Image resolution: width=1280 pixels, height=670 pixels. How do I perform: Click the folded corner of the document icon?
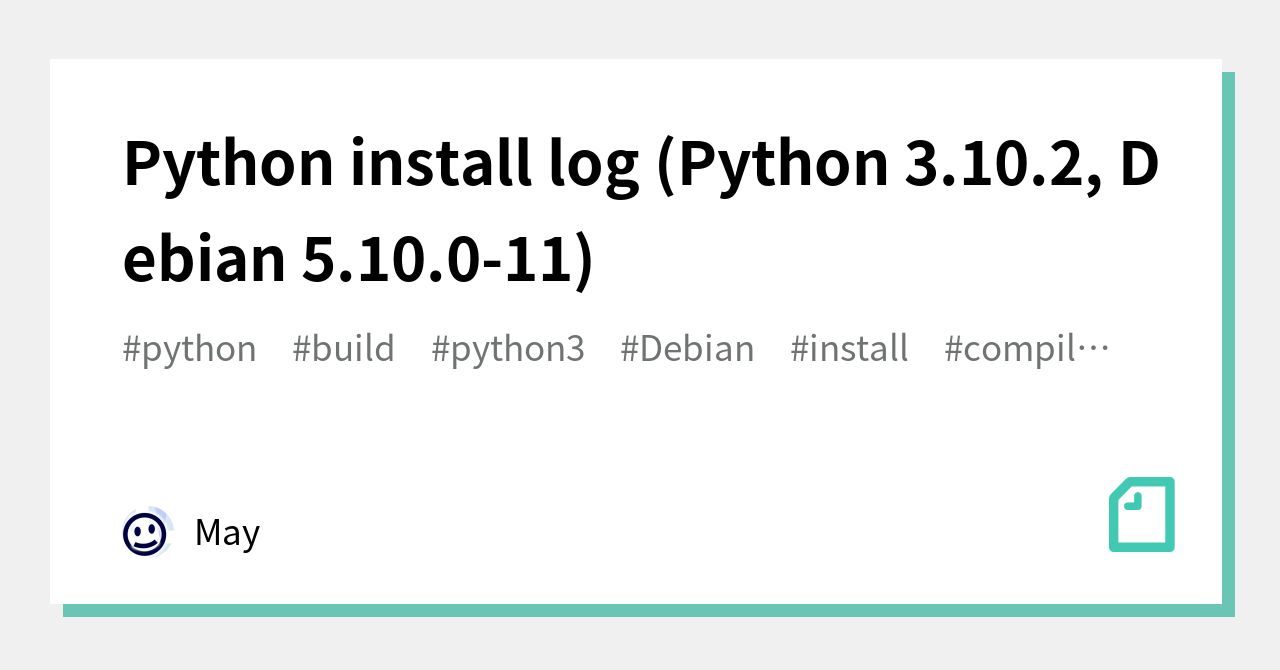coord(1130,498)
